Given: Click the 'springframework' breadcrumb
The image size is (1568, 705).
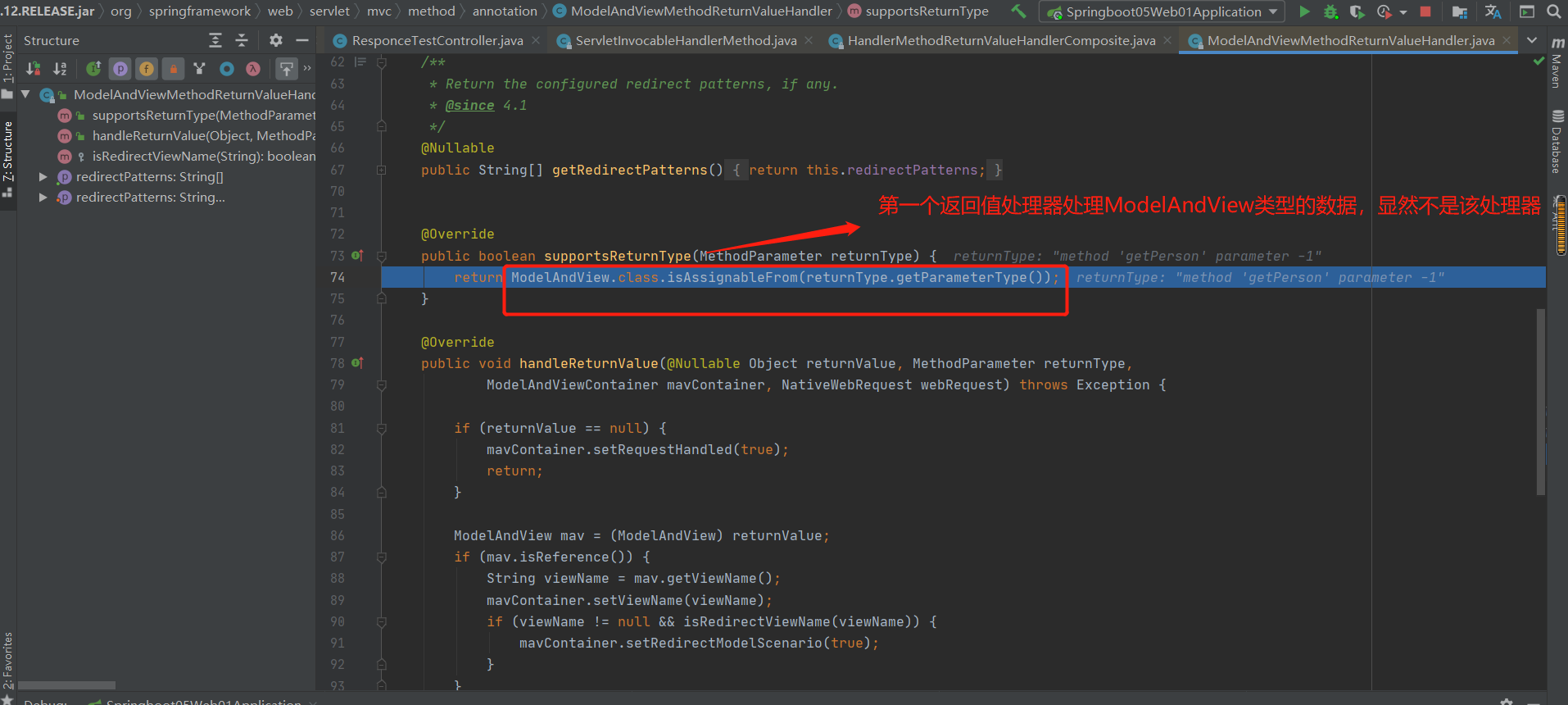Looking at the screenshot, I should pos(200,11).
